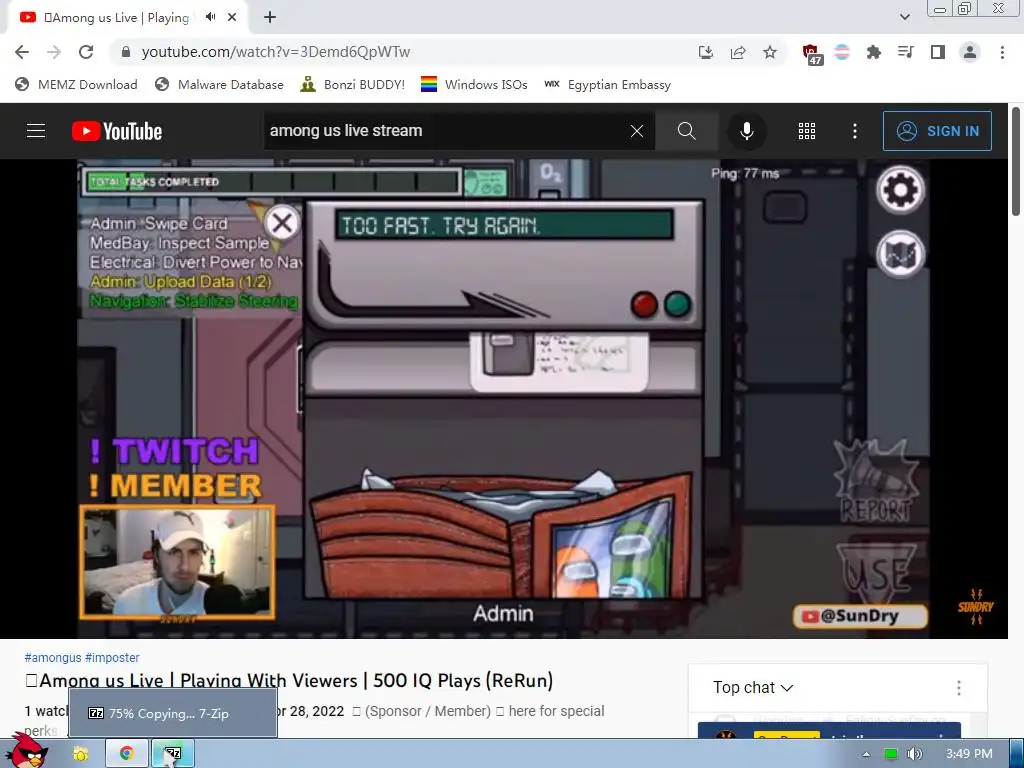The width and height of the screenshot is (1024, 768).
Task: Click the in-game gear settings icon
Action: (x=900, y=189)
